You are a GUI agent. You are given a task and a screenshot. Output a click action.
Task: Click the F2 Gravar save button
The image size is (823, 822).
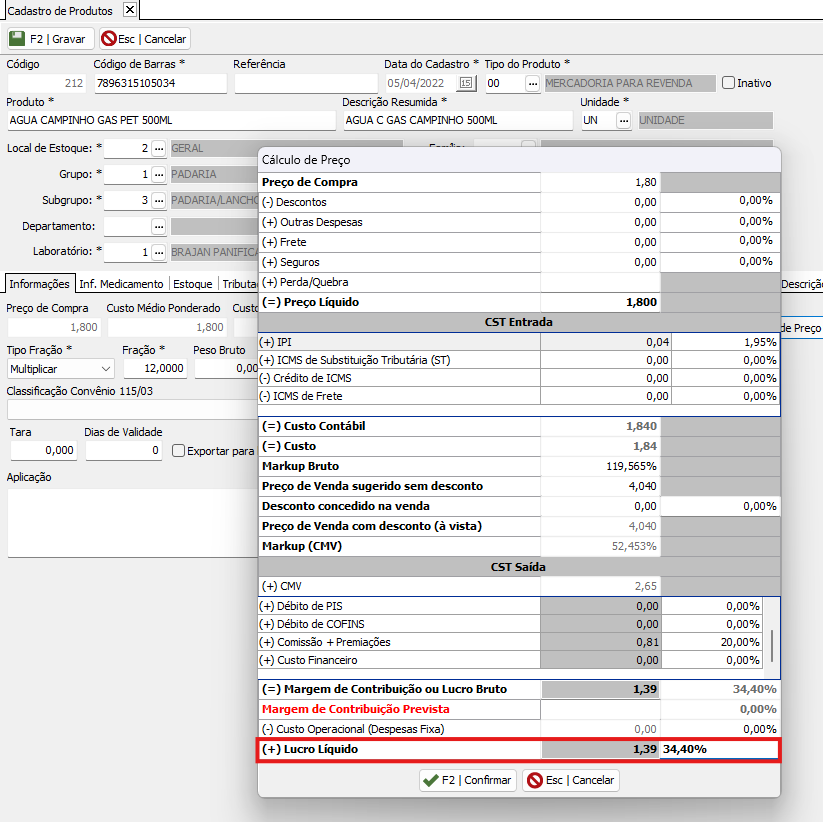[x=50, y=39]
